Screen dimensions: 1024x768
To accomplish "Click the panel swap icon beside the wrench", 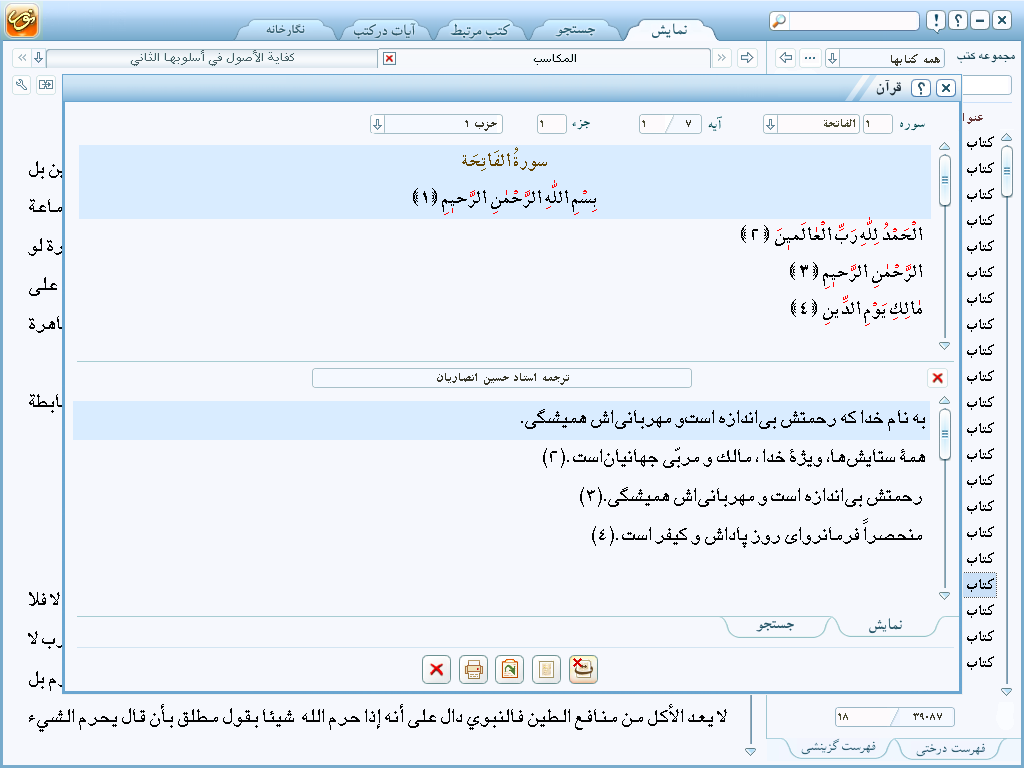I will coord(46,85).
